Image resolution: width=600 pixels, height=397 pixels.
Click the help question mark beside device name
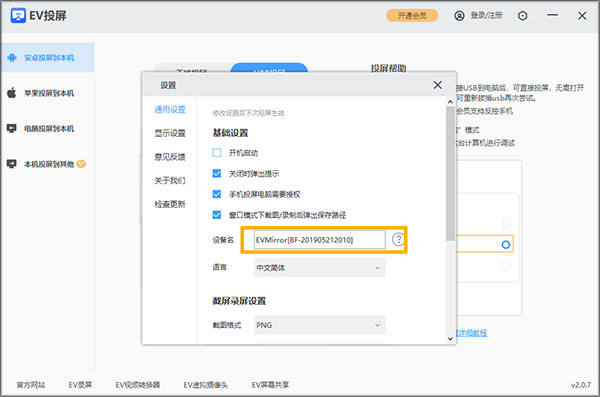click(398, 239)
